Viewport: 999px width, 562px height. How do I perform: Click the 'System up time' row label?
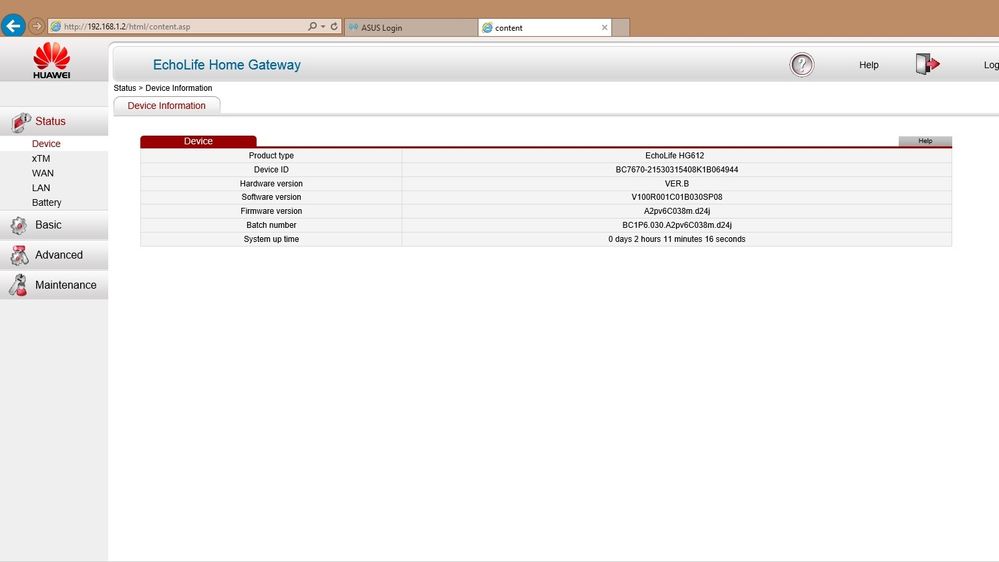(271, 239)
